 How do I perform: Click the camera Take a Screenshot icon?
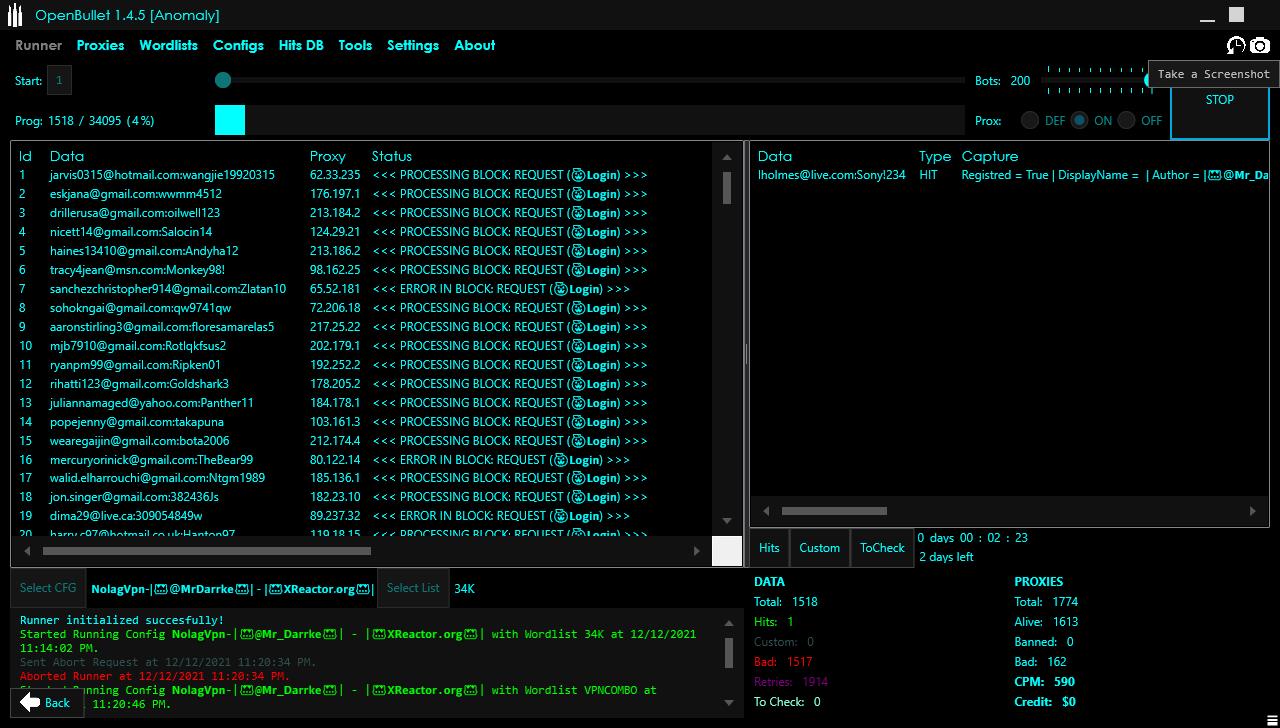click(x=1259, y=45)
